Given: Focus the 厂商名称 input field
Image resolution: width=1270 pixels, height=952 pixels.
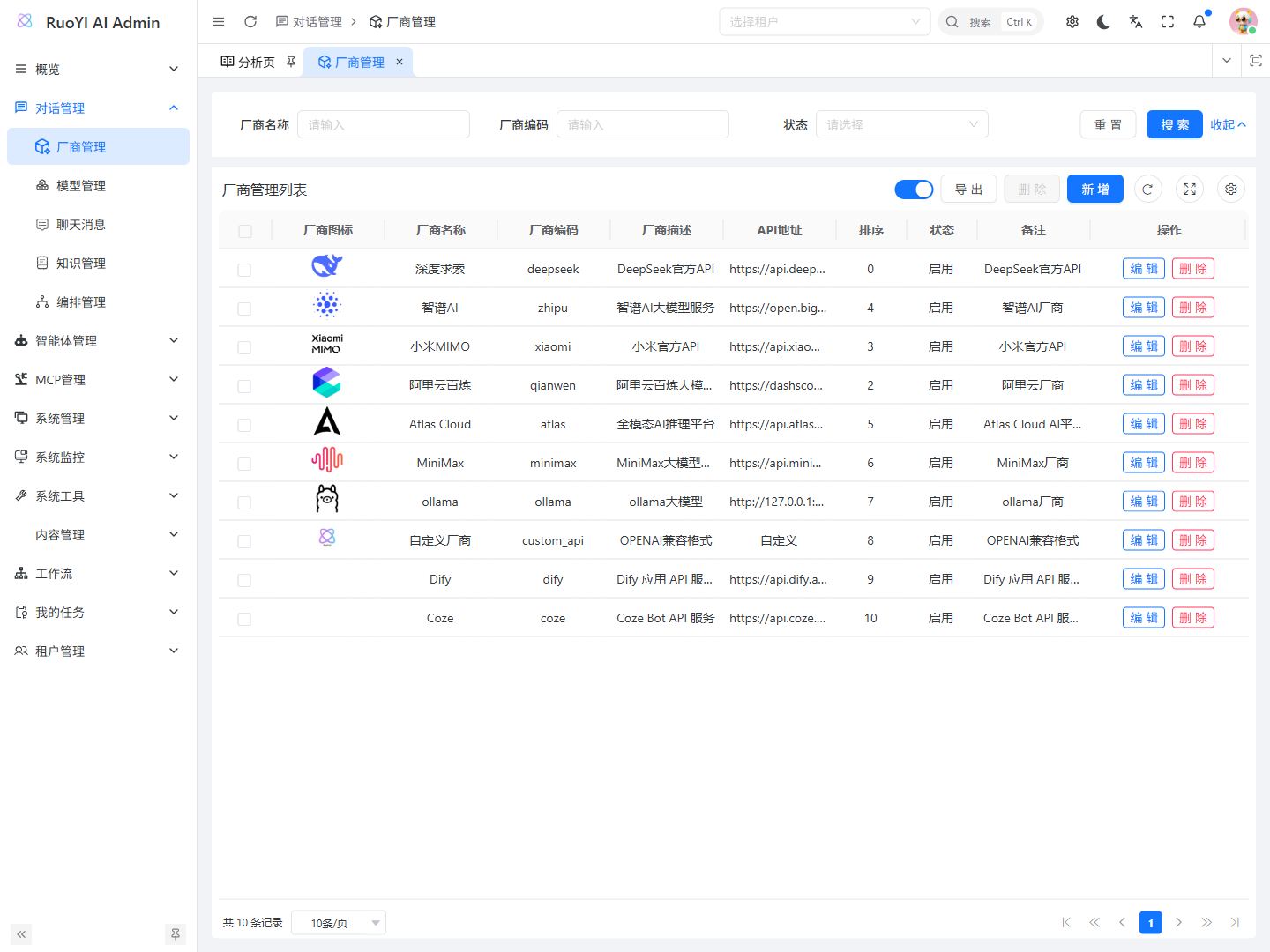Looking at the screenshot, I should pos(384,124).
